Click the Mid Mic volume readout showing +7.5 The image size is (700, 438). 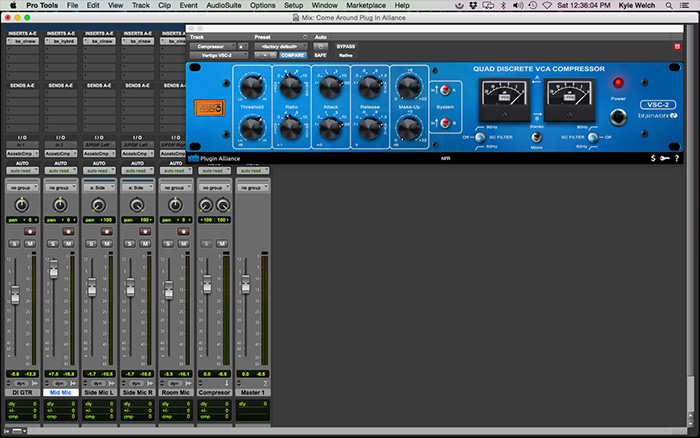(x=53, y=374)
